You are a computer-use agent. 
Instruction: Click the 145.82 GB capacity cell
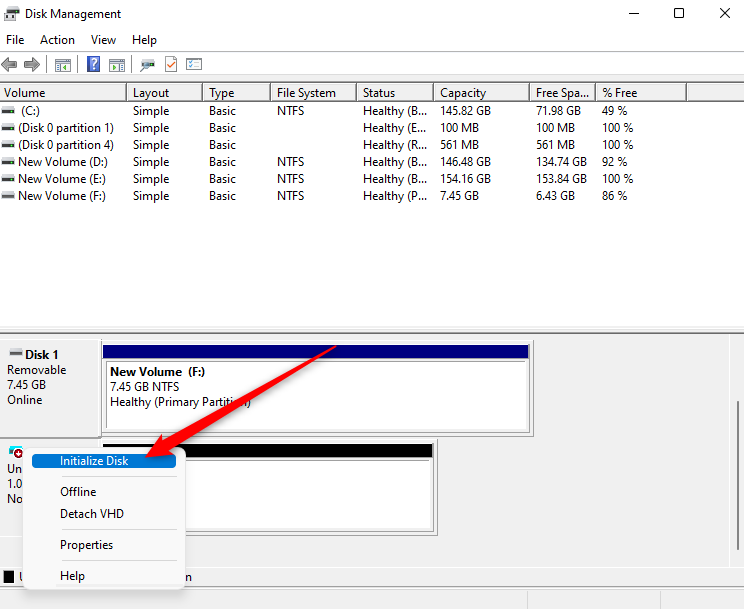[465, 111]
